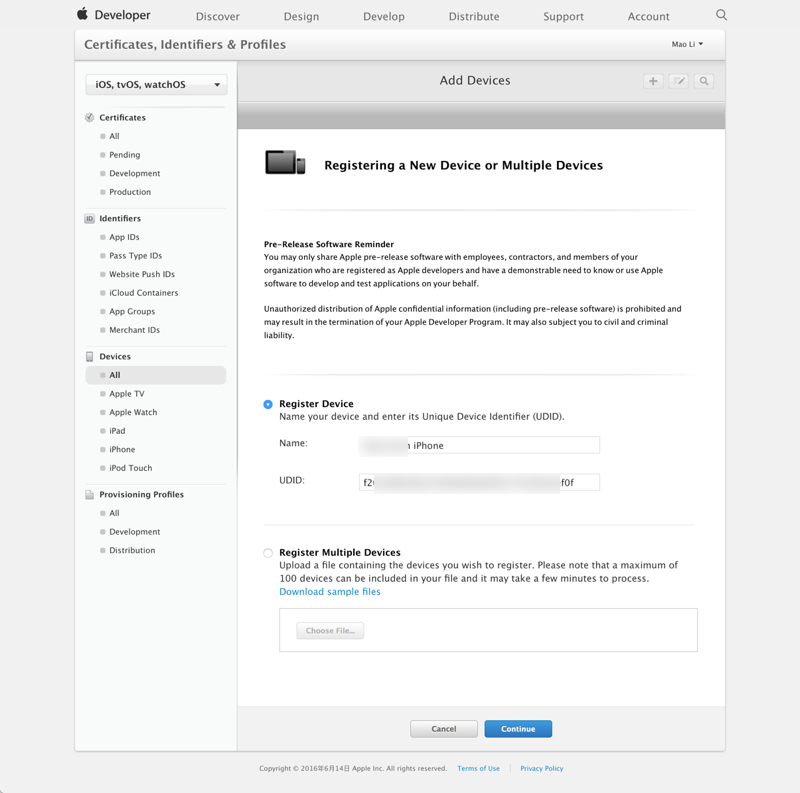
Task: Open the iOS, tvOS, watchOS platform dropdown
Action: click(x=156, y=85)
